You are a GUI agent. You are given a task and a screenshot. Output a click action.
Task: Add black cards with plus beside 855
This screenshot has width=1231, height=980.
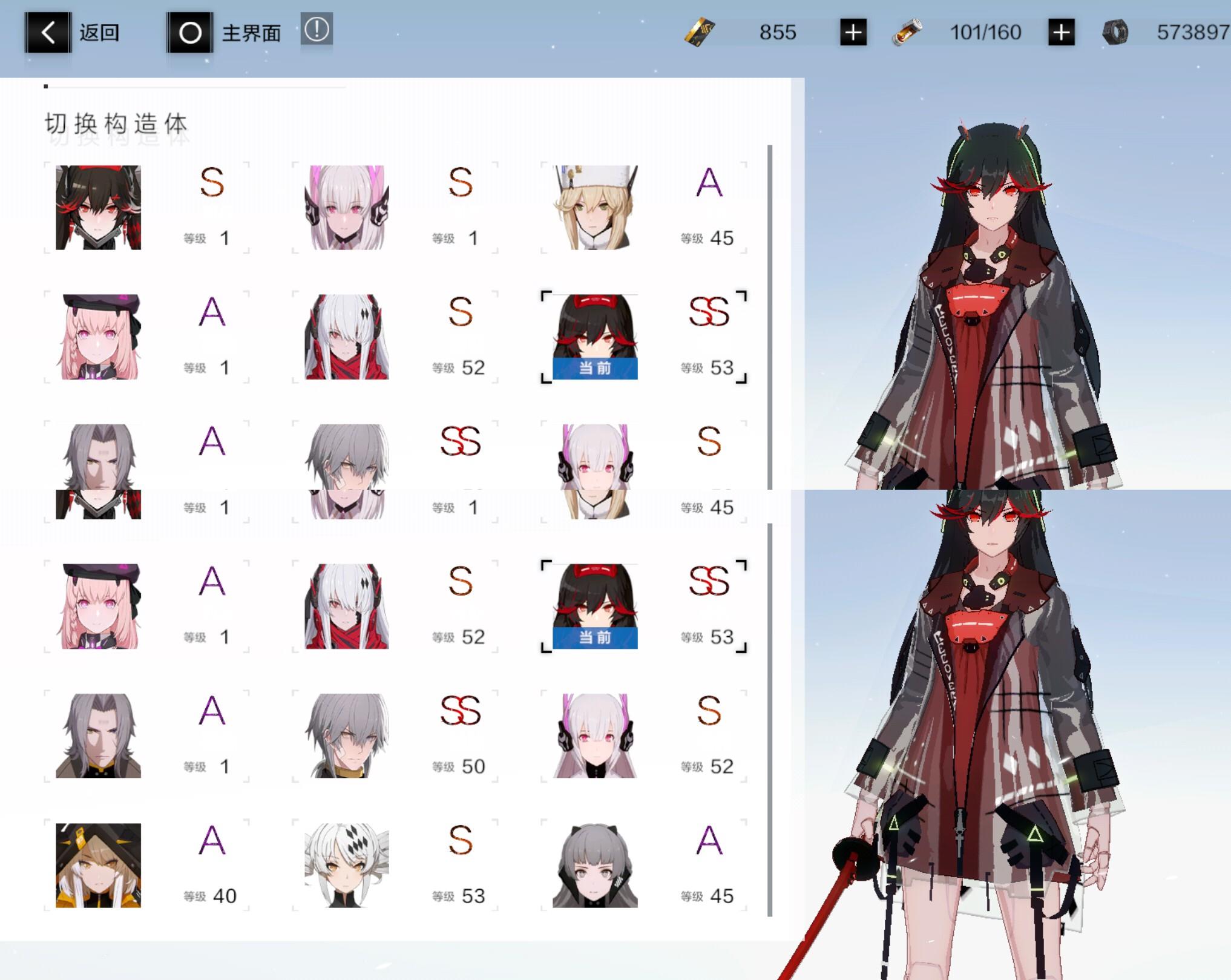(853, 32)
